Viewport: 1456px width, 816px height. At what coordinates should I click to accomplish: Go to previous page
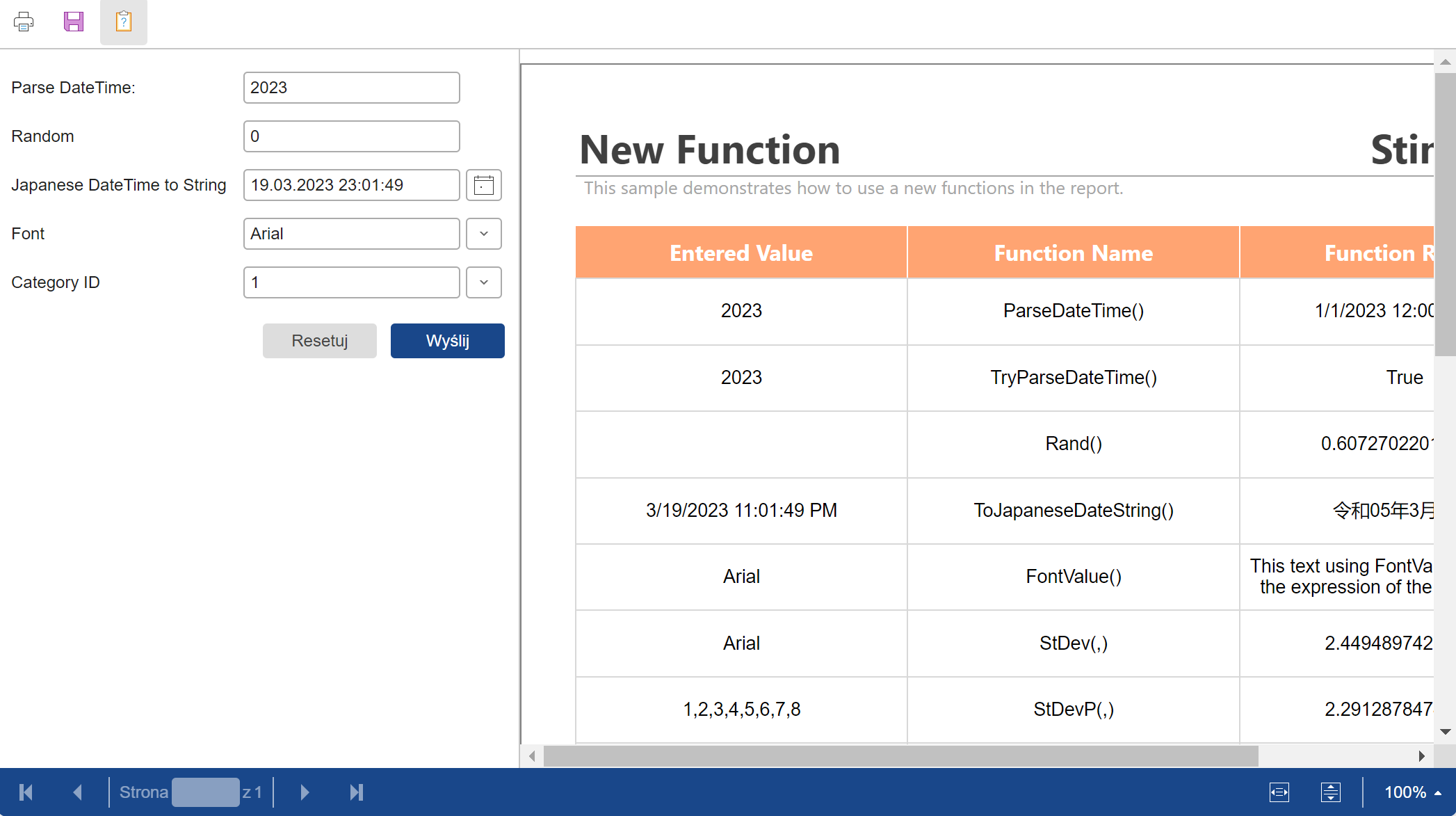point(77,792)
